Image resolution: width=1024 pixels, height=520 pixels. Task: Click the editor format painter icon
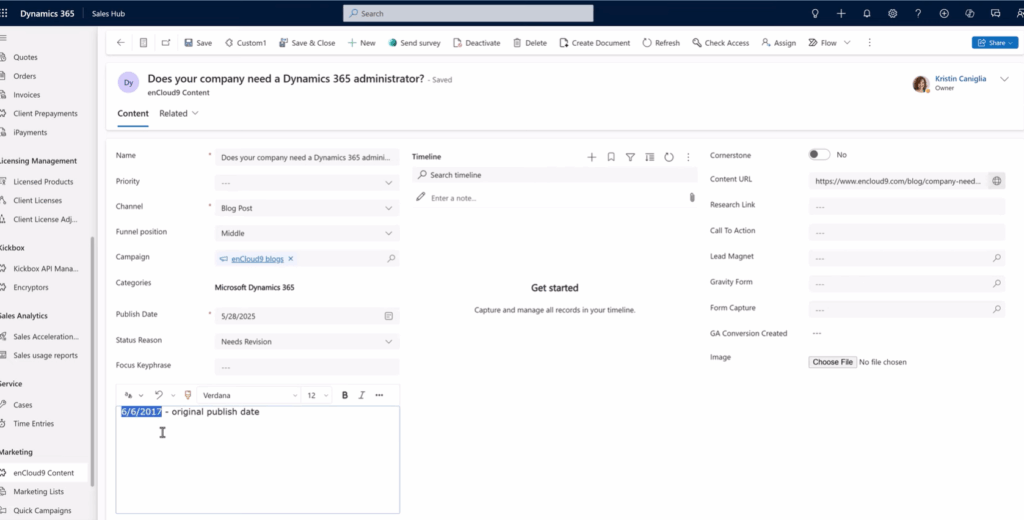188,395
